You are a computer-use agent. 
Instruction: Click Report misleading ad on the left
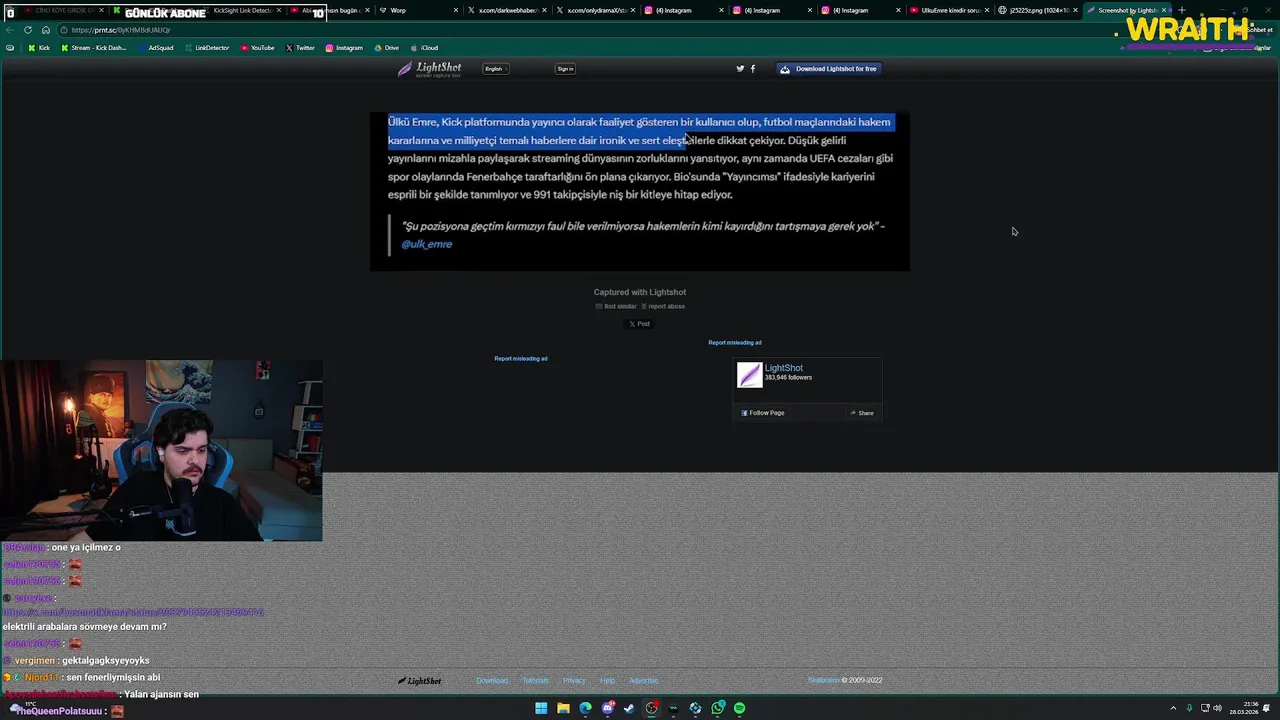point(521,359)
